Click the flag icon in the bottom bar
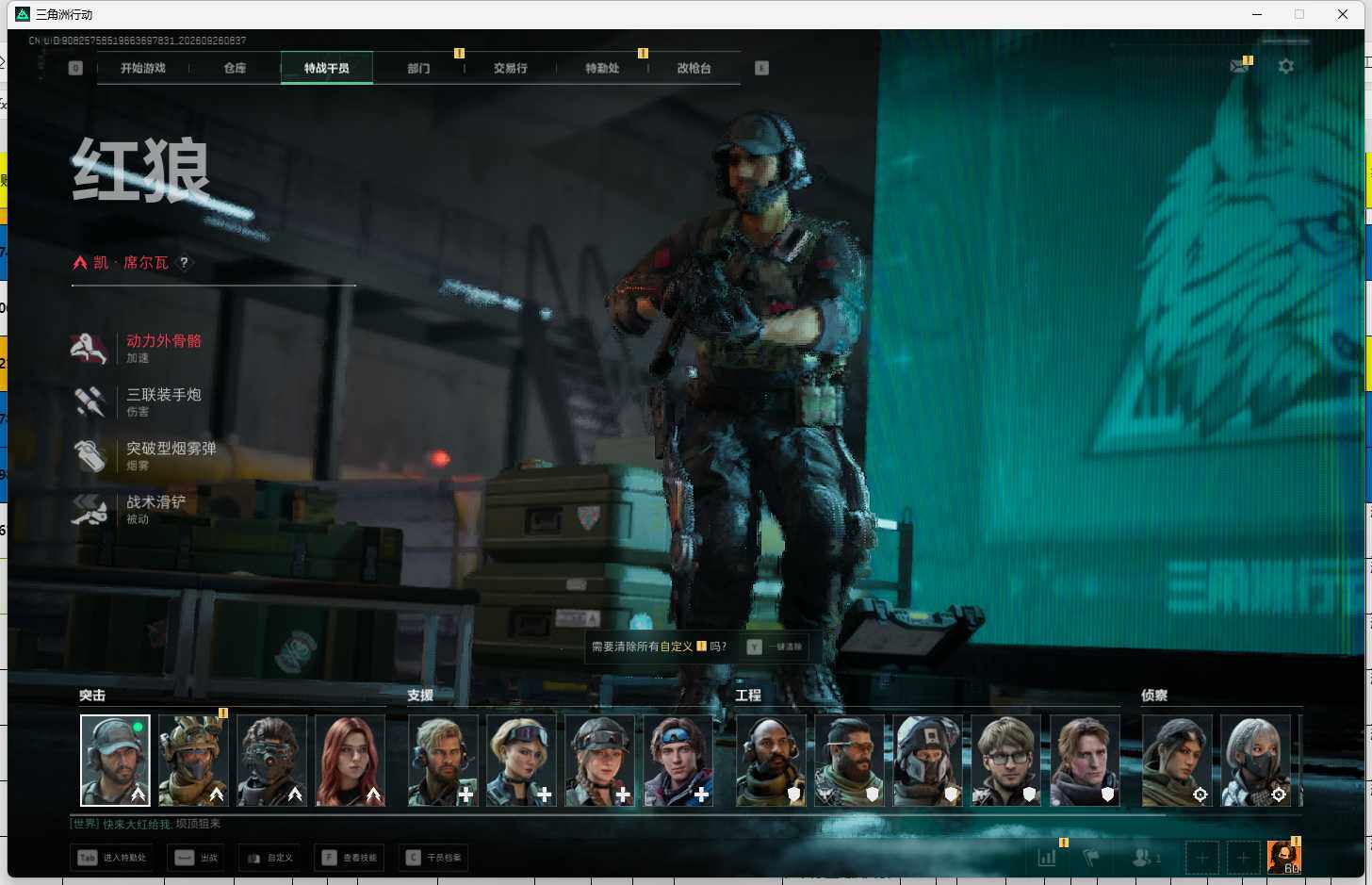 [1092, 858]
